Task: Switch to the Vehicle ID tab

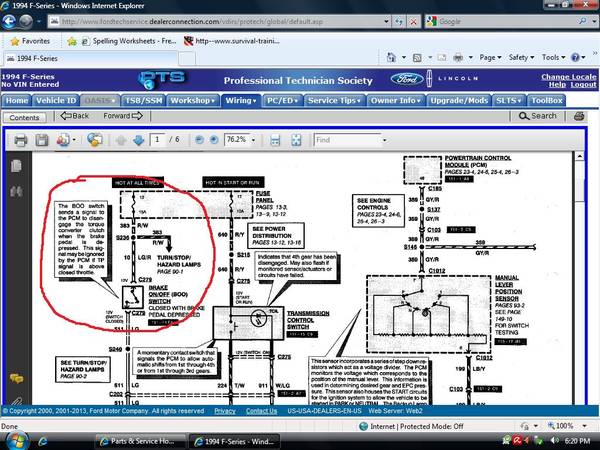Action: coord(56,100)
